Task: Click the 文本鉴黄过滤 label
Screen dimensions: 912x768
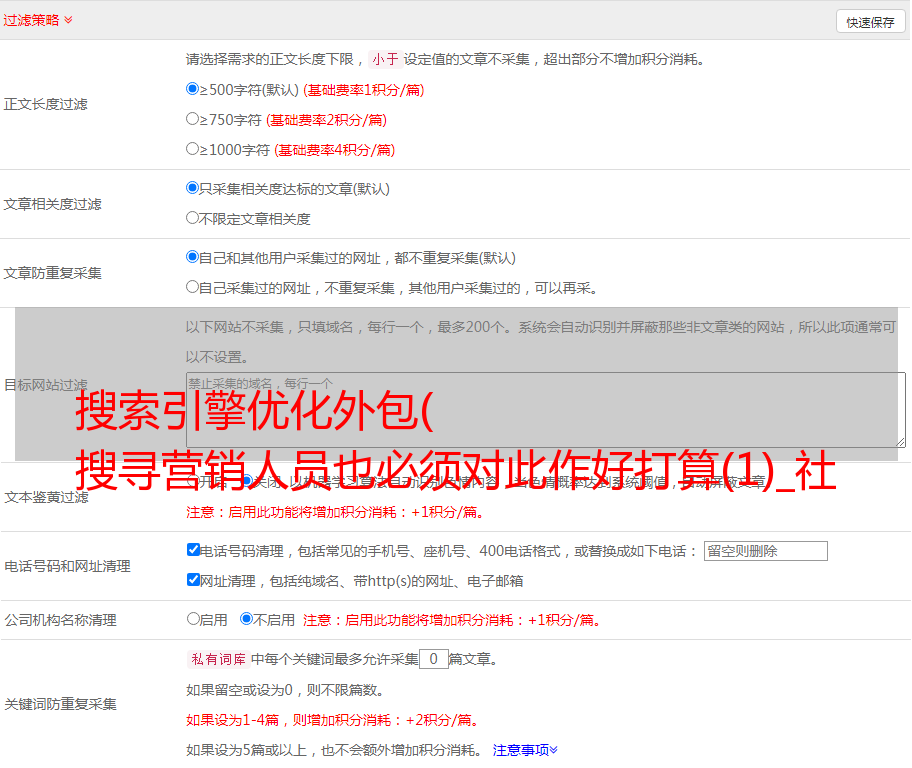Action: pos(47,497)
